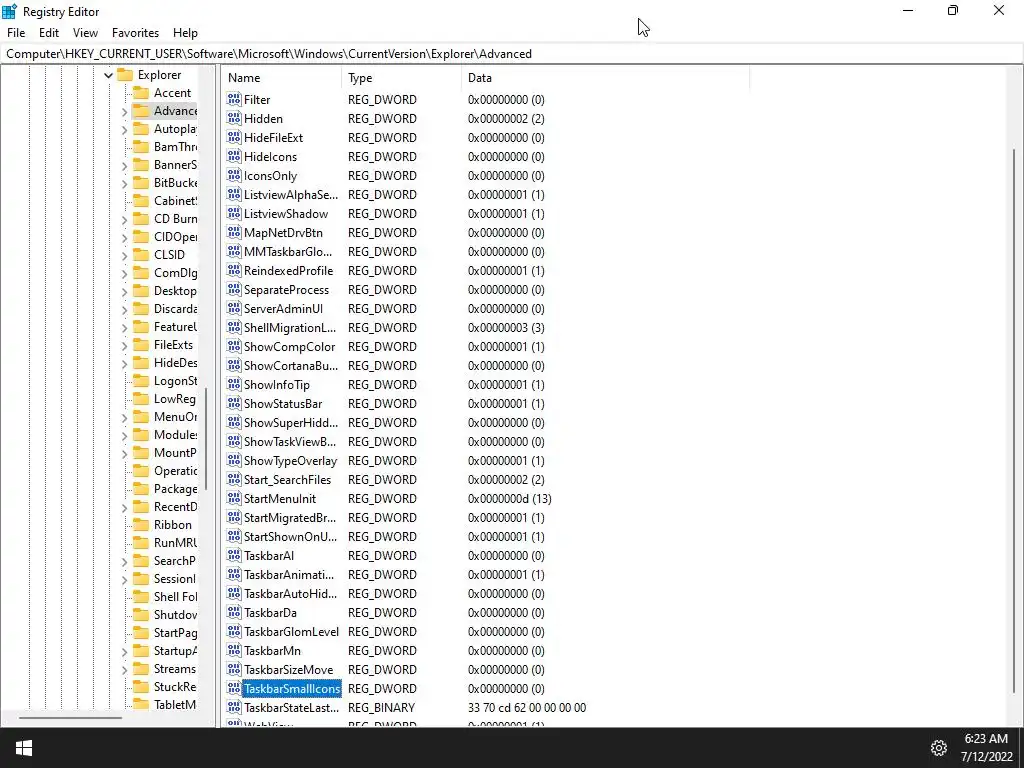Click the StartShownOnUpgrade value name

coord(291,537)
